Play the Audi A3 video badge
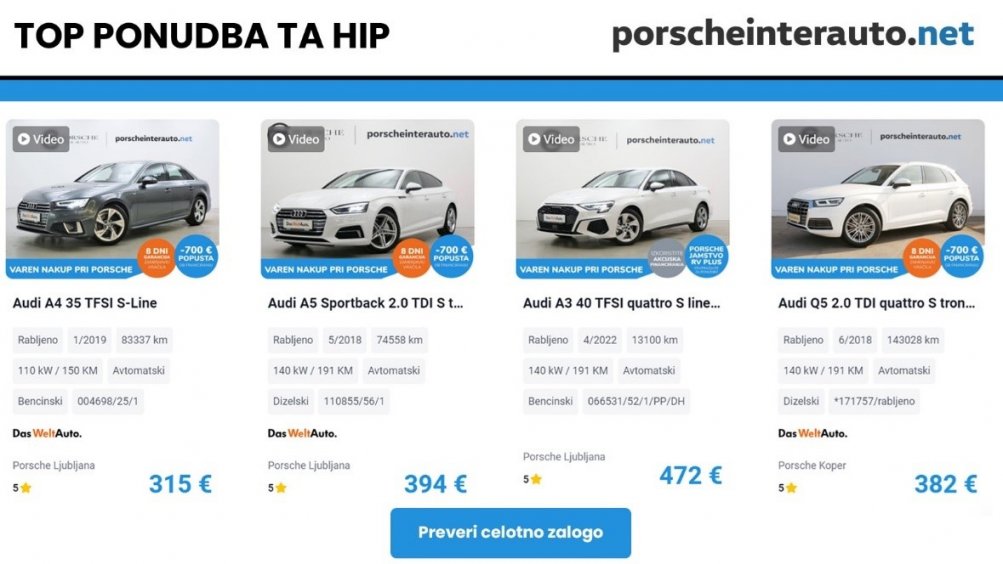The height and width of the screenshot is (564, 1003). 551,139
